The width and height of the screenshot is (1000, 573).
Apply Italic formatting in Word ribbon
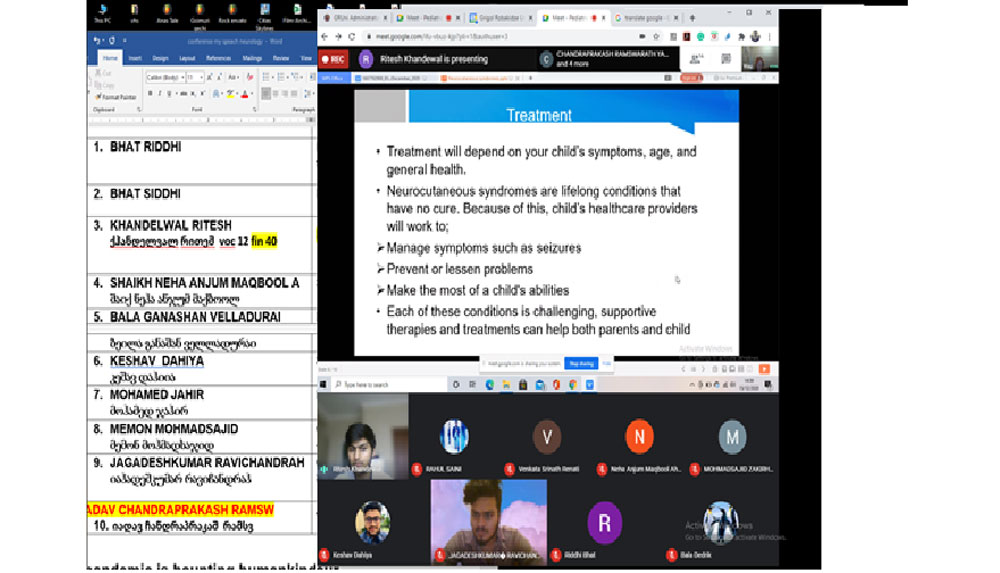click(160, 93)
